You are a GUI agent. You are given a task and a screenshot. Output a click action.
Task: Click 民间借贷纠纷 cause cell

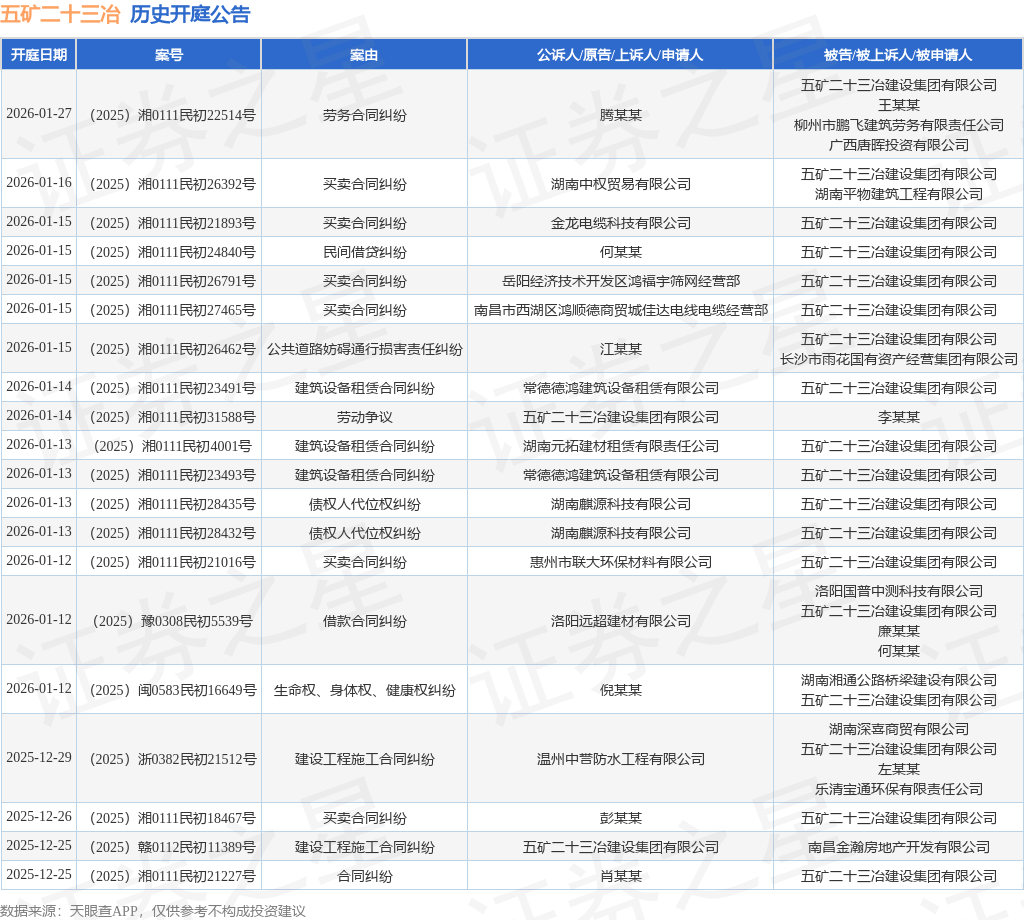click(364, 252)
